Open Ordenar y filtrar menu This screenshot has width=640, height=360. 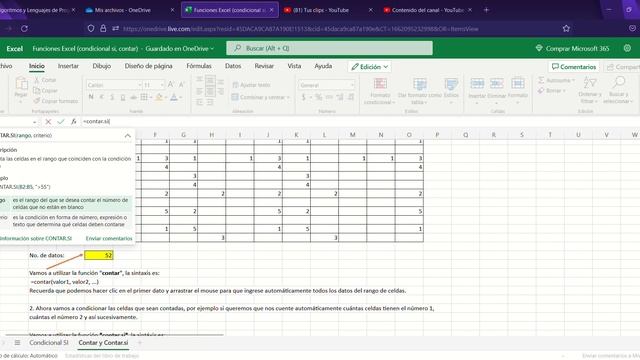[590, 91]
